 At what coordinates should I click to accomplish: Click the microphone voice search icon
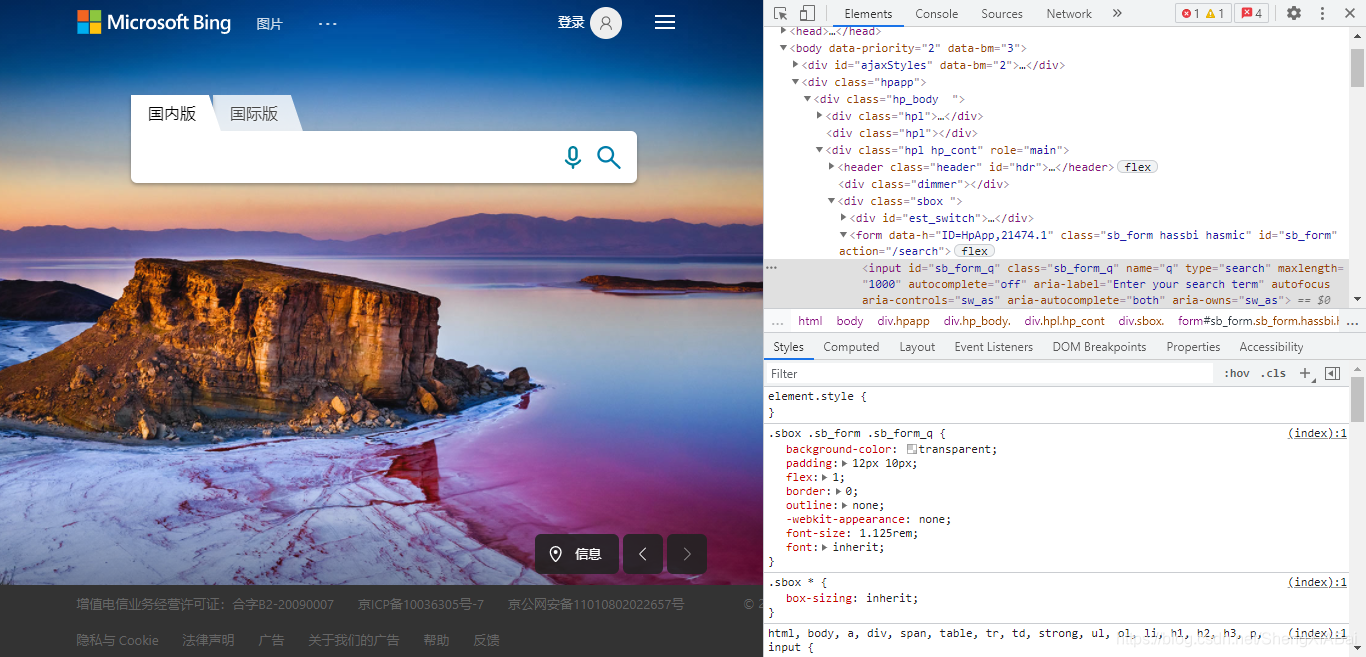[572, 157]
